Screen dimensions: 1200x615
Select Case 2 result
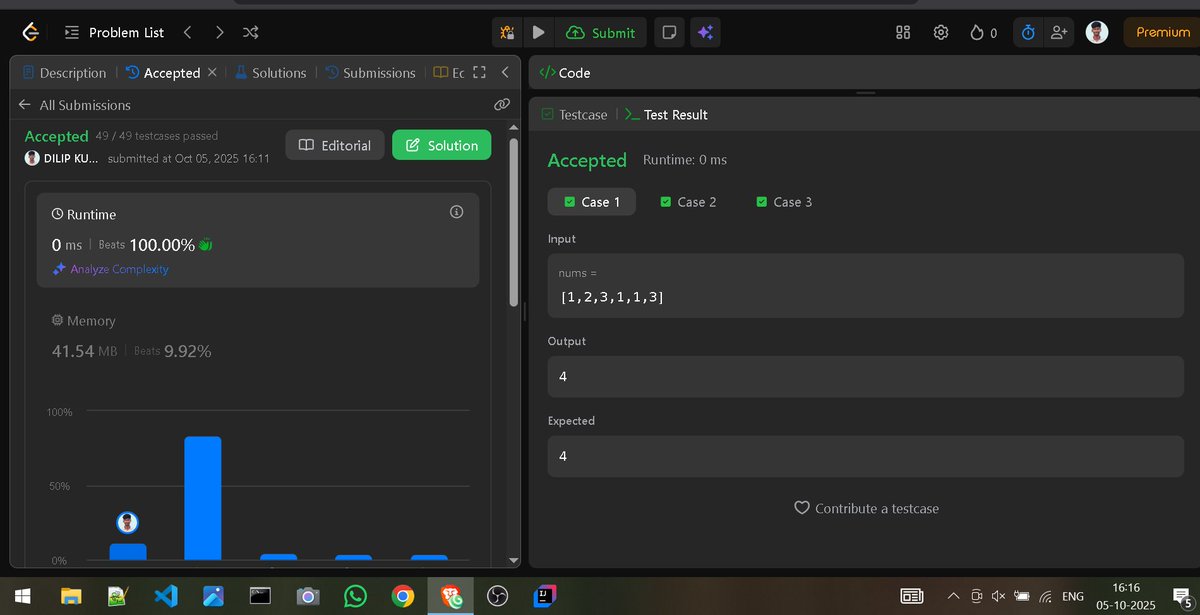coord(689,202)
